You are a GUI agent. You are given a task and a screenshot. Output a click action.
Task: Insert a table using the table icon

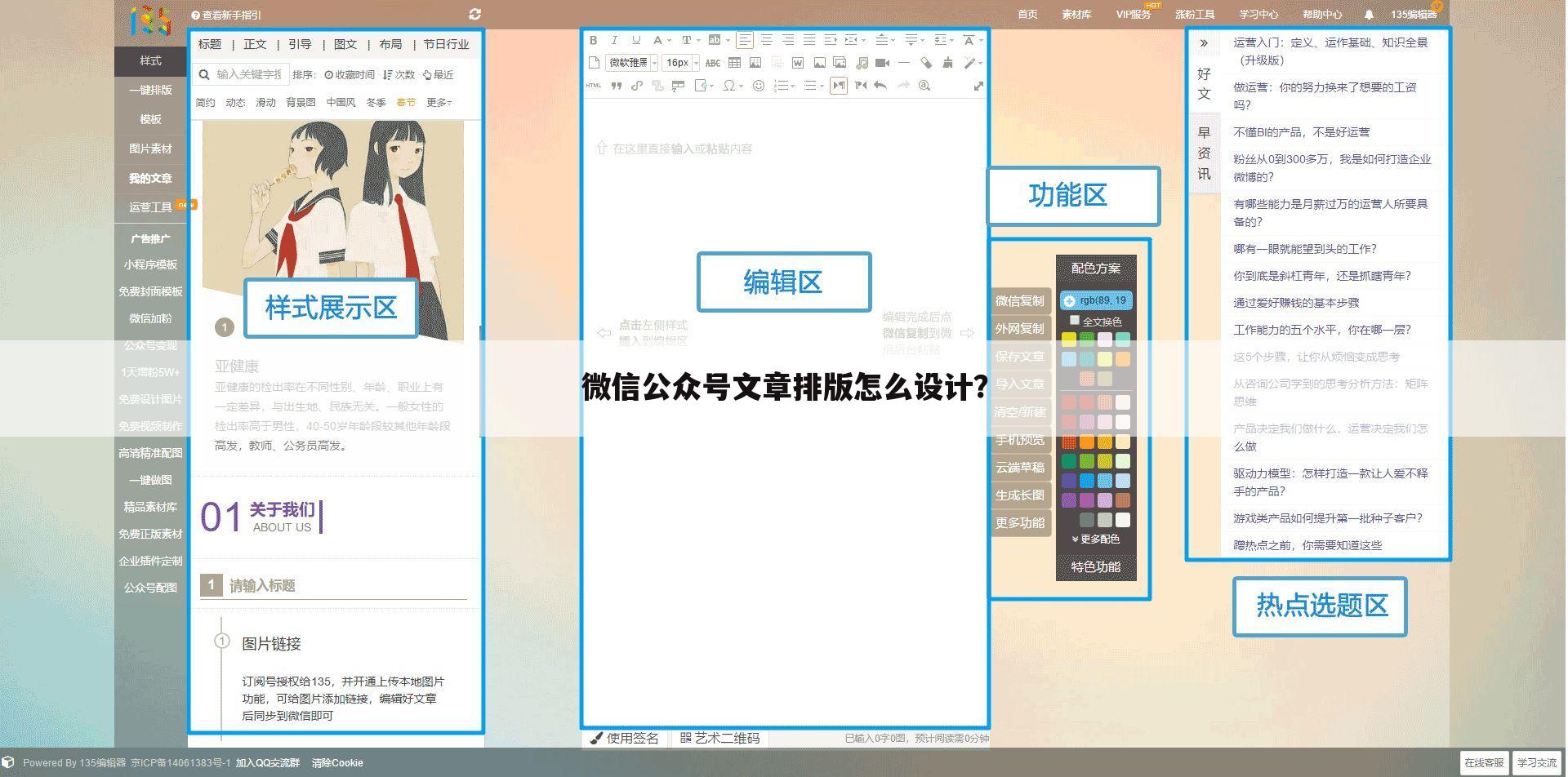click(735, 63)
